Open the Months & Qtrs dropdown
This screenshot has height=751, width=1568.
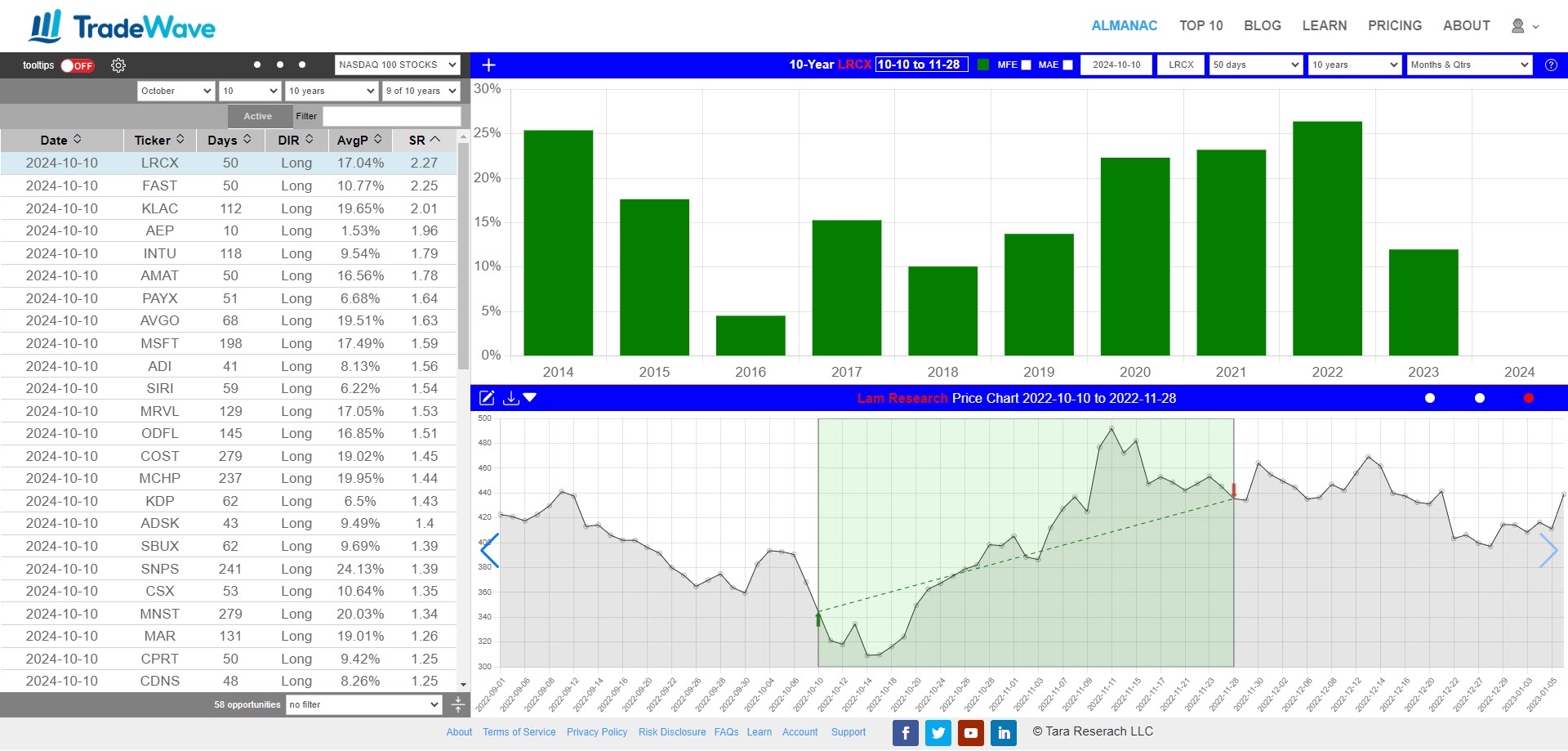(1468, 65)
